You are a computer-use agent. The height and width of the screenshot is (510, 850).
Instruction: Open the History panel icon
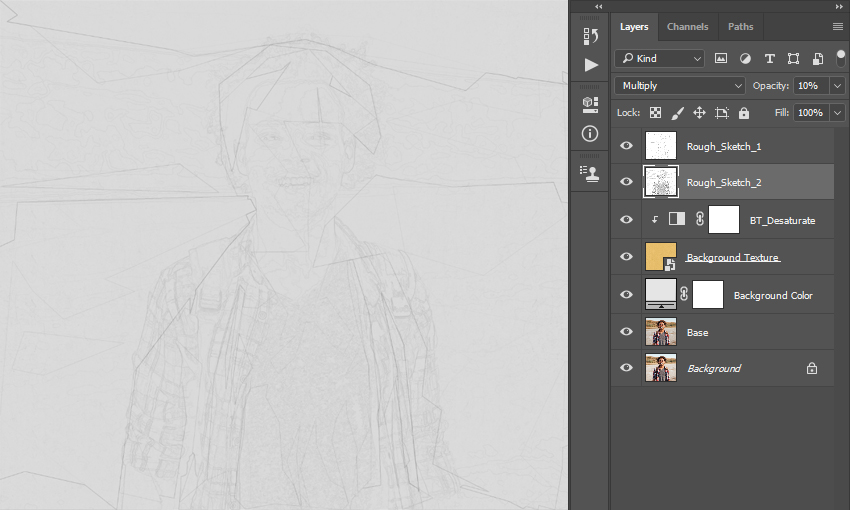point(590,36)
